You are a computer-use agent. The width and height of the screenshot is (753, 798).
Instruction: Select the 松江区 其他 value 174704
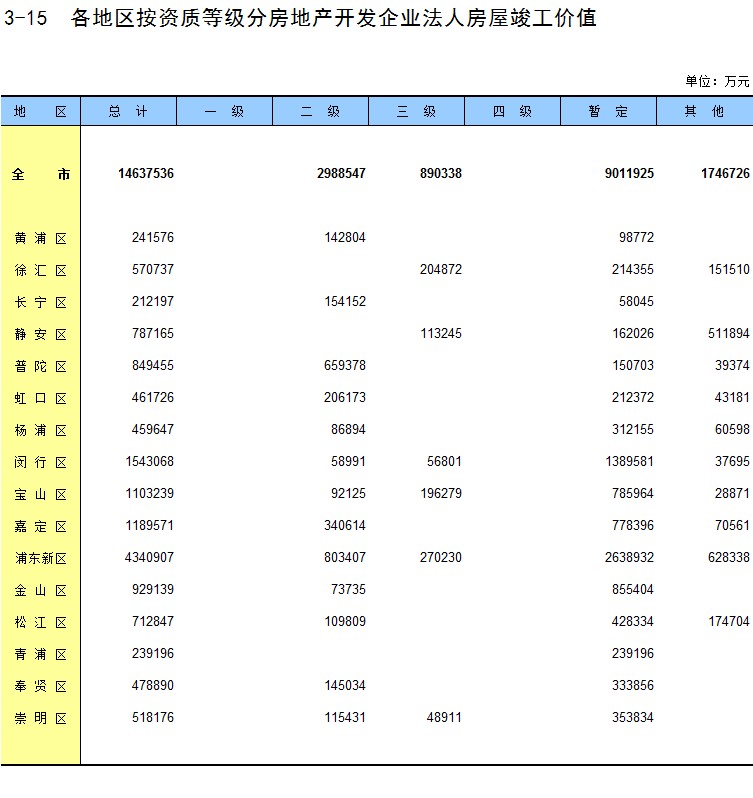click(728, 622)
